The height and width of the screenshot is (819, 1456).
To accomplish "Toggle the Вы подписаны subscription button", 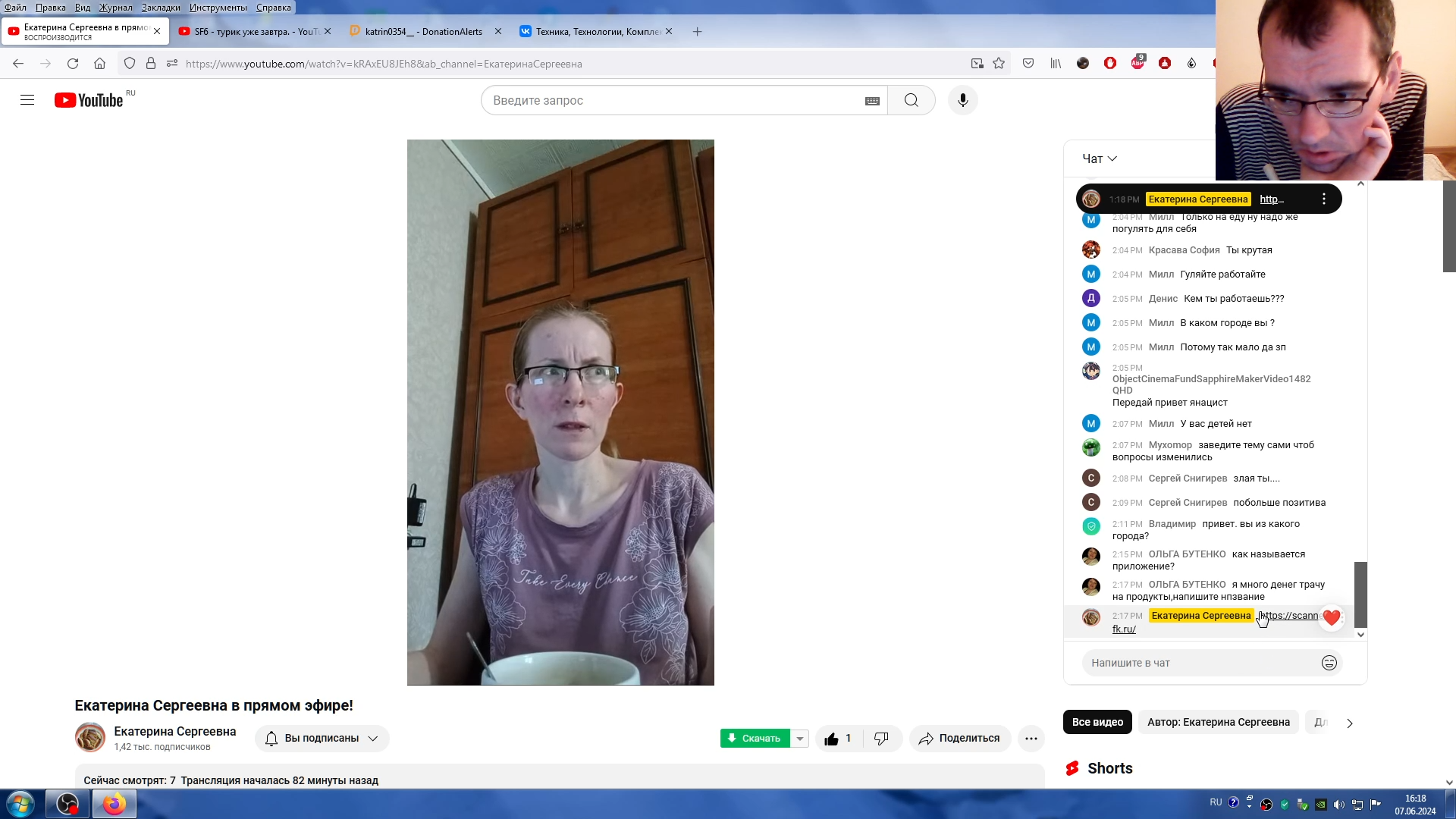I will [322, 738].
